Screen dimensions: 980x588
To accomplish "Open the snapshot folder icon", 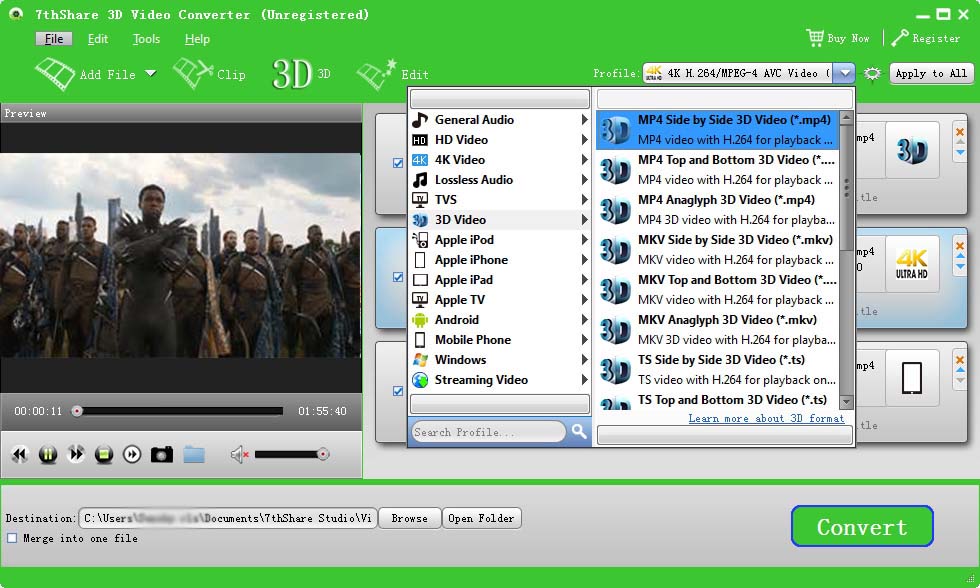I will pyautogui.click(x=194, y=454).
